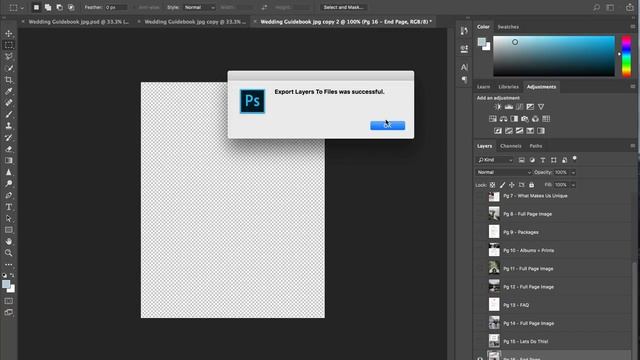Add a Photo Filter adjustment

click(524, 119)
